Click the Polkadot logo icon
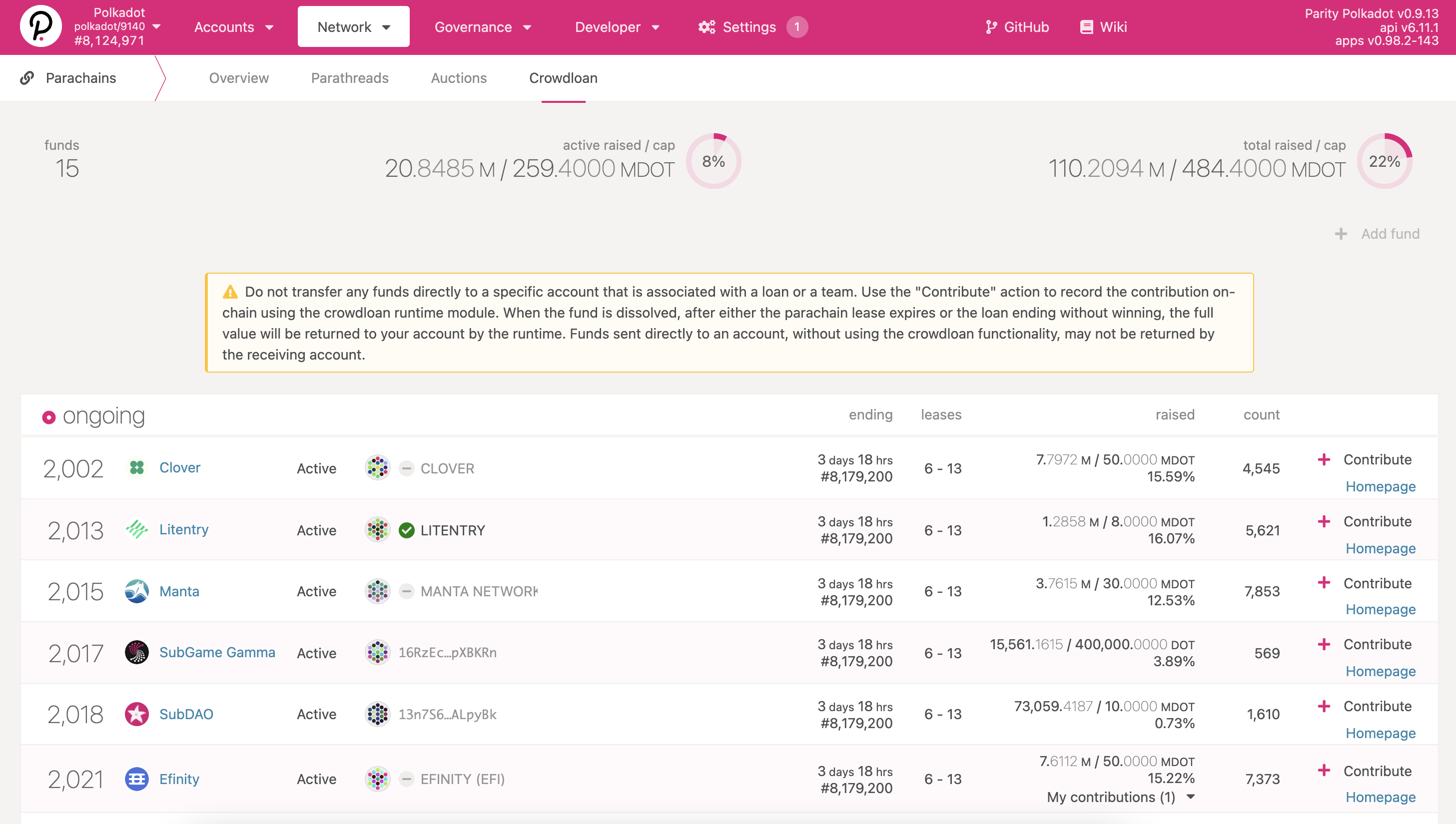Image resolution: width=1456 pixels, height=824 pixels. pyautogui.click(x=41, y=26)
